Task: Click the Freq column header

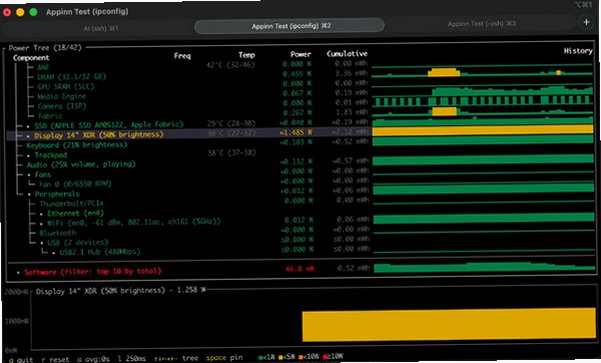Action: coord(182,56)
